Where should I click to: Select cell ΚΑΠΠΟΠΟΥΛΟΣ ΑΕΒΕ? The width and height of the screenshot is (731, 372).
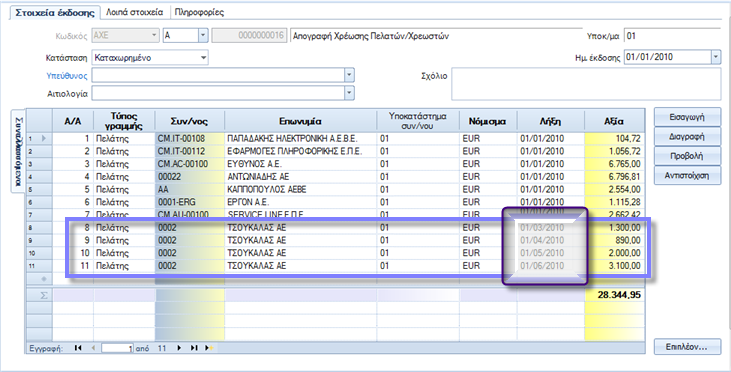[300, 189]
